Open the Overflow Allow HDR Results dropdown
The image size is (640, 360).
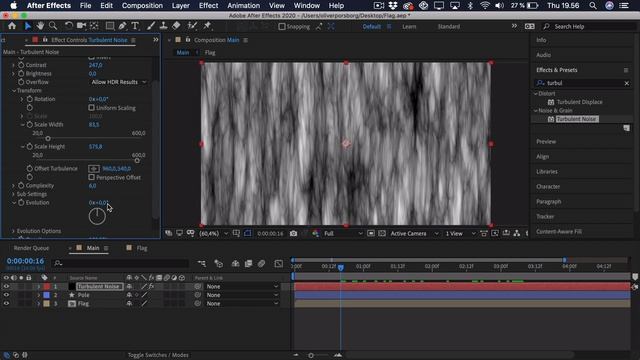tap(118, 82)
